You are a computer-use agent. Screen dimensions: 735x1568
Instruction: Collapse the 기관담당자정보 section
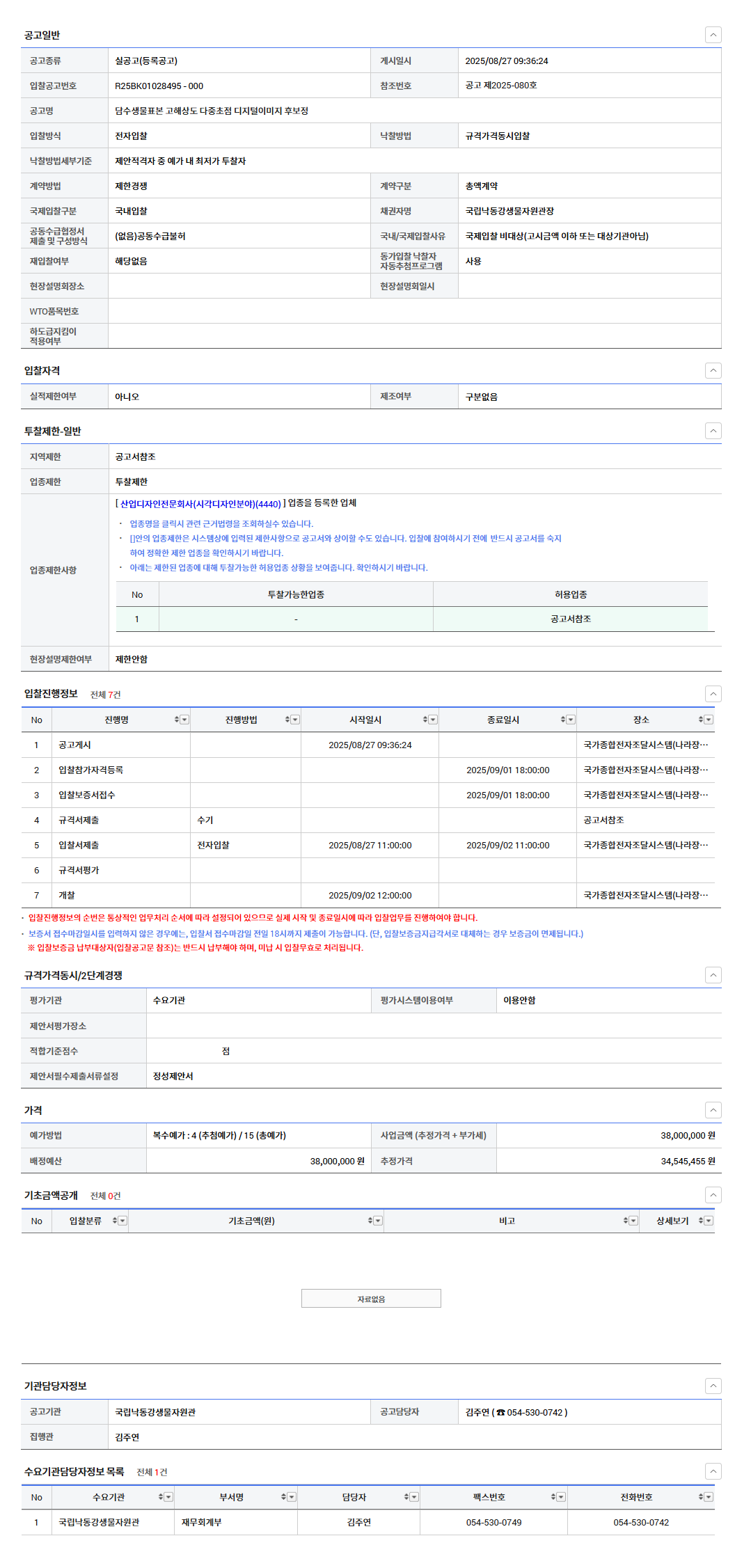tap(713, 1386)
